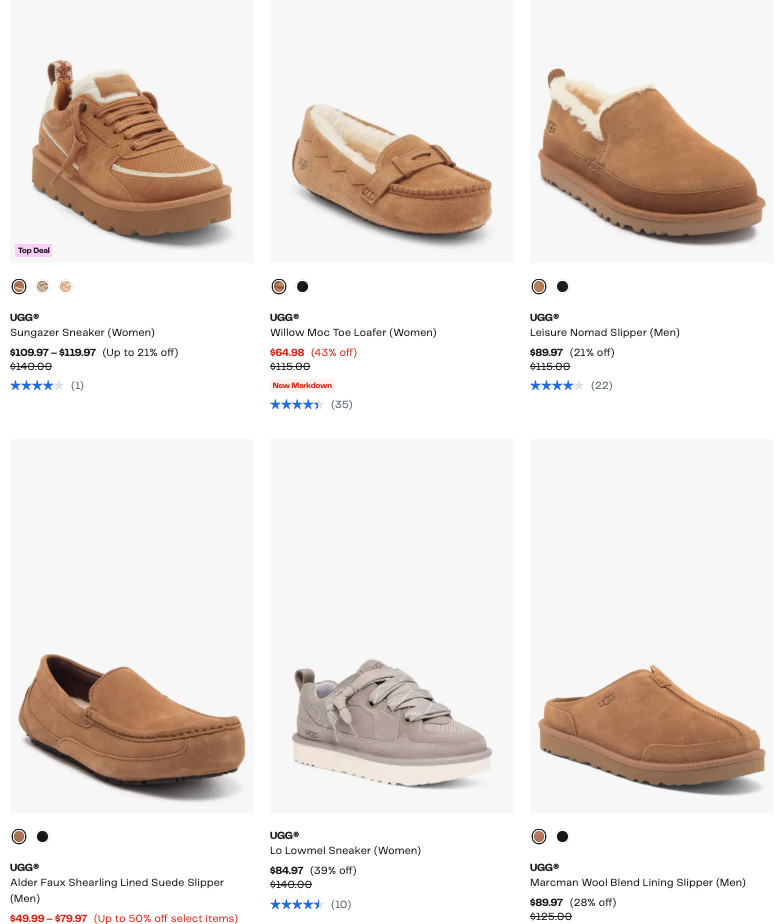Choose black swatch for Alder Suede Slipper
The height and width of the screenshot is (924, 780).
click(x=43, y=837)
